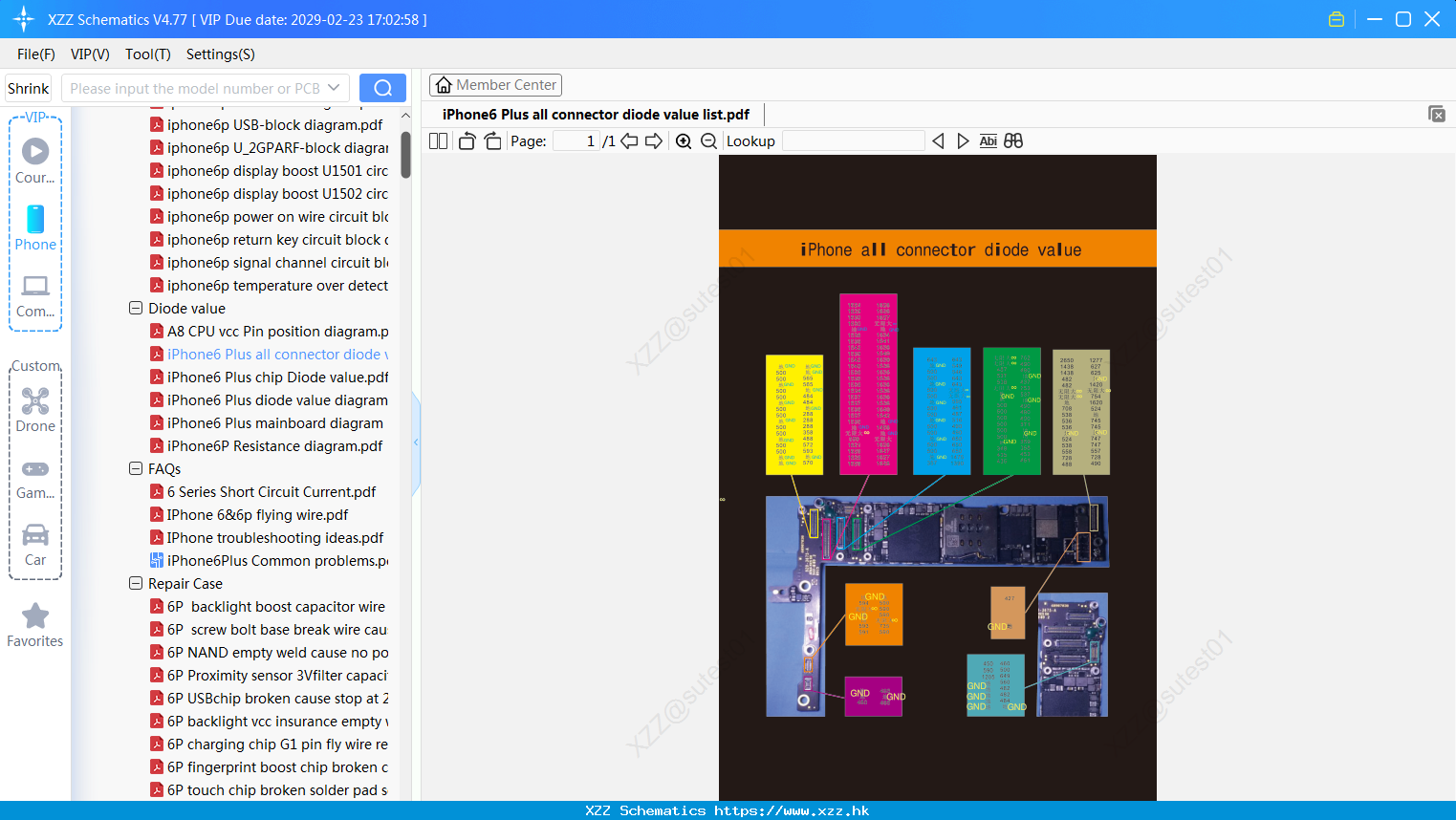Collapse the side panel handle

coord(416,442)
